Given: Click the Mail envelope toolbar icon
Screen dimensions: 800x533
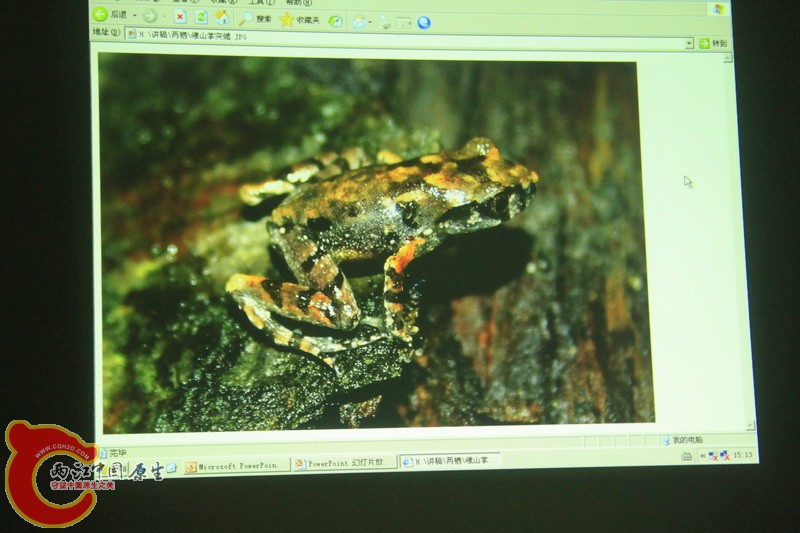Looking at the screenshot, I should coord(359,22).
